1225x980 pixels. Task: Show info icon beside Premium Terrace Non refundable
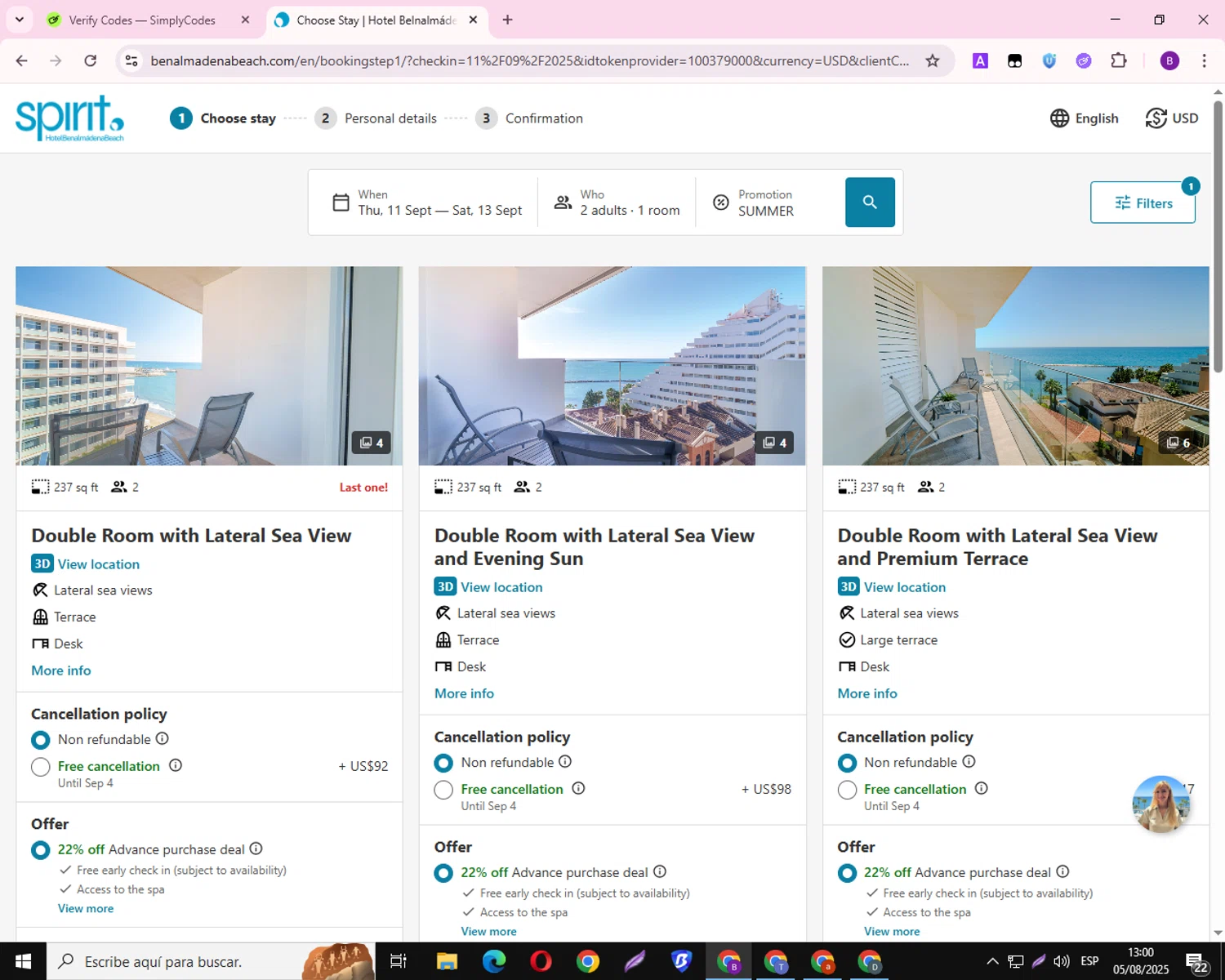point(969,761)
